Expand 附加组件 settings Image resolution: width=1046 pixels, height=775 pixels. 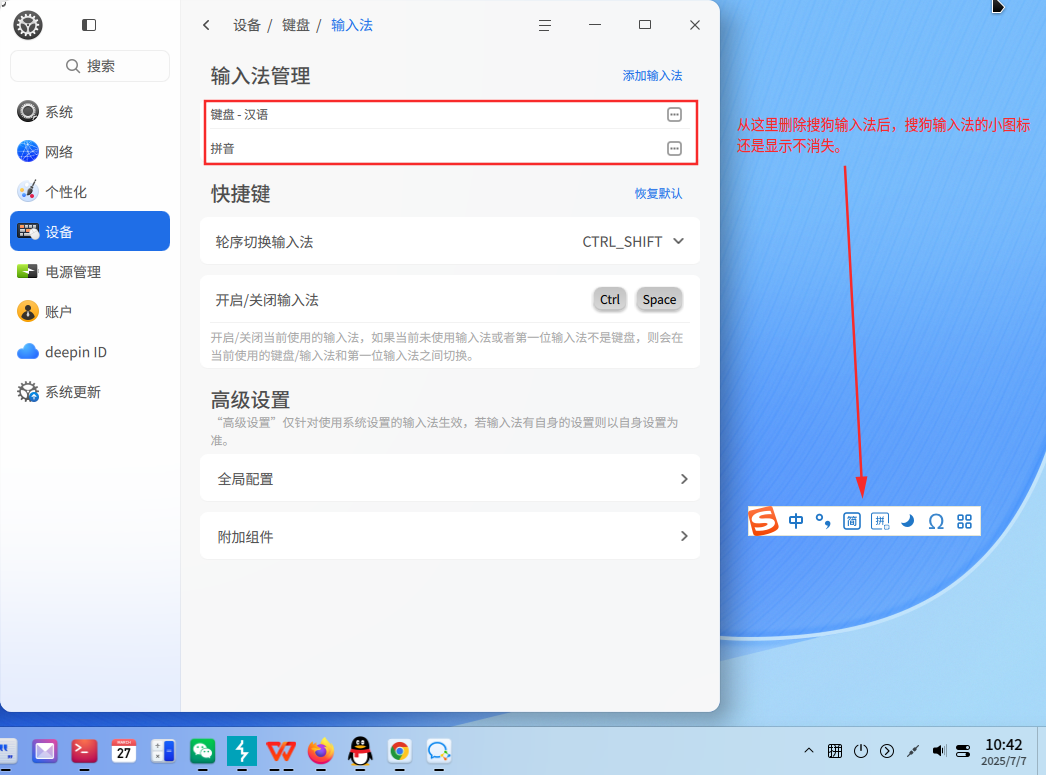coord(450,536)
